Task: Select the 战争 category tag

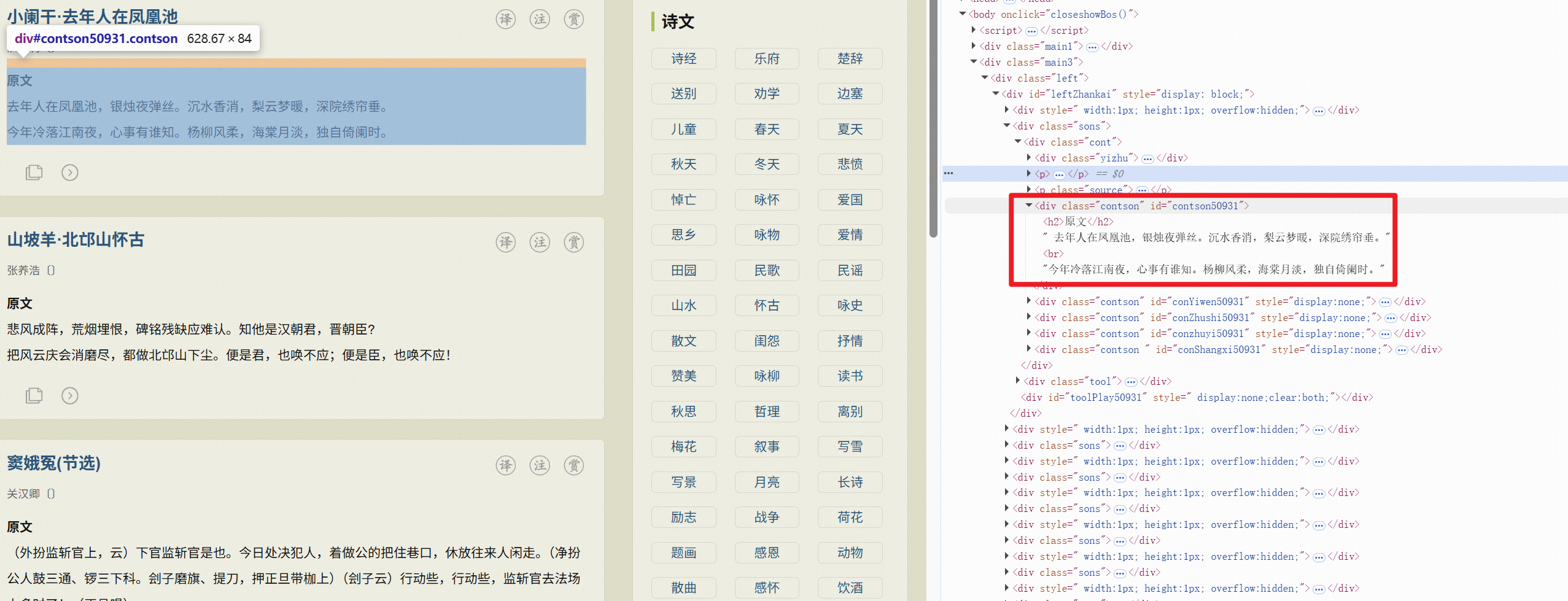Action: pyautogui.click(x=767, y=517)
